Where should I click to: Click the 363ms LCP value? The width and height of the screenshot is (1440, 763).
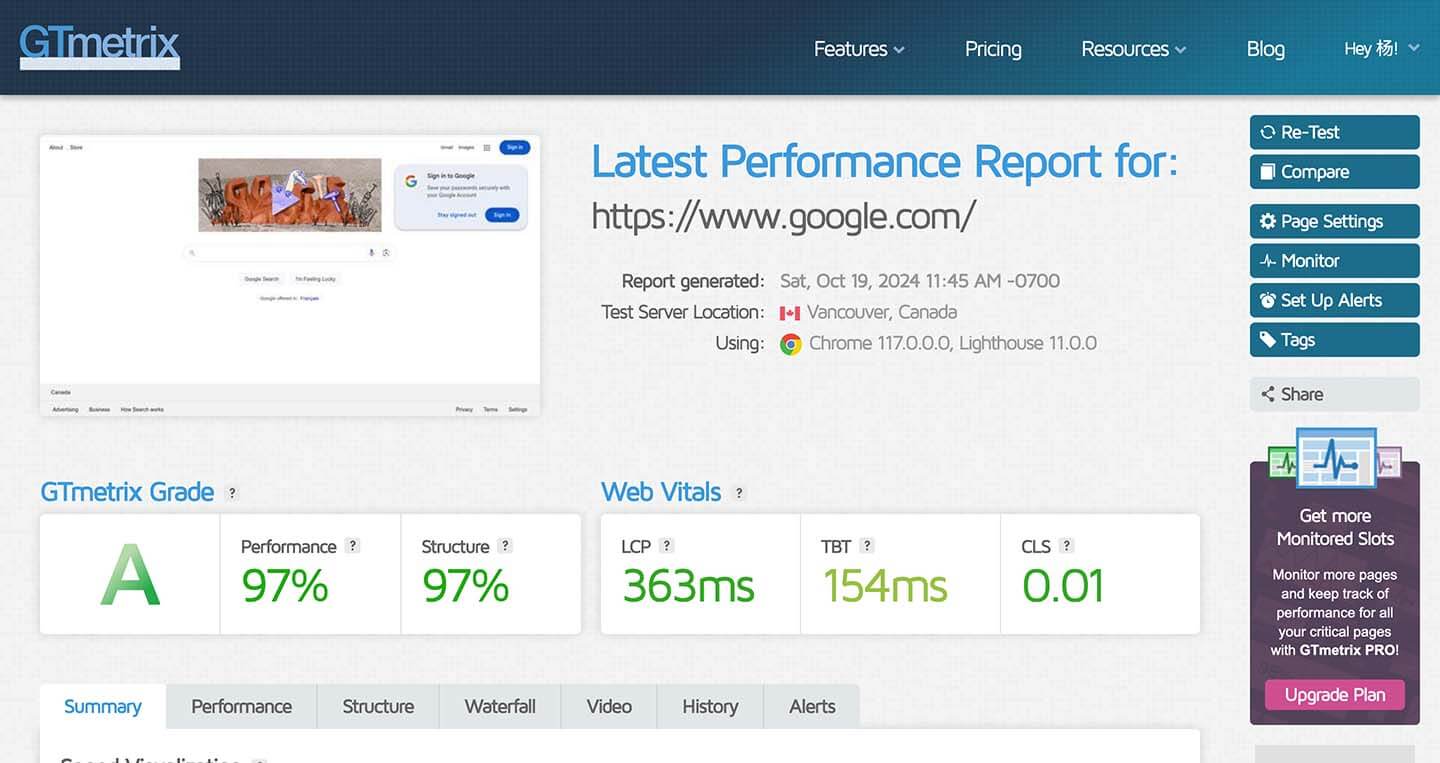689,586
